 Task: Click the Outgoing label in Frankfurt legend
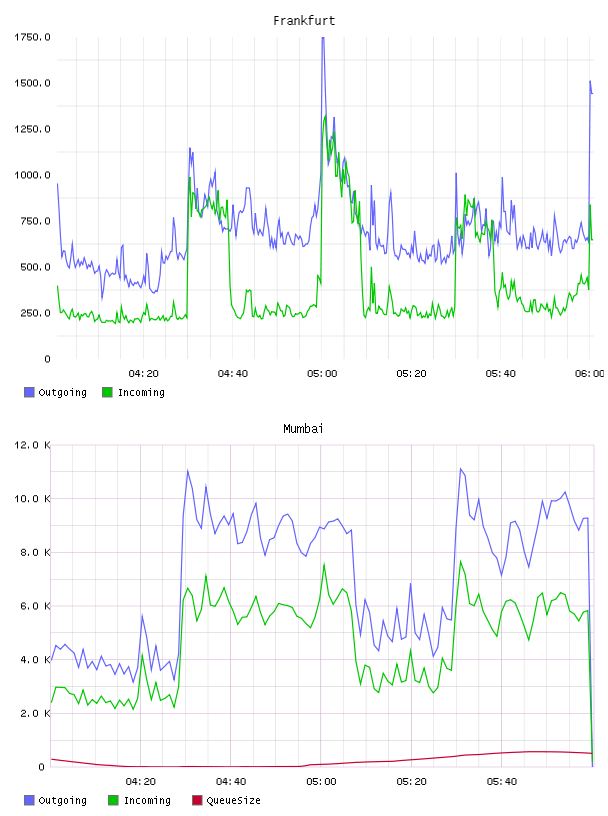click(62, 393)
